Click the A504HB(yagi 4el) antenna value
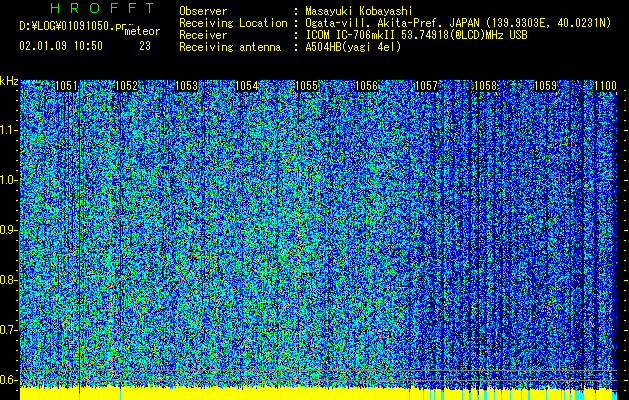 (x=353, y=47)
